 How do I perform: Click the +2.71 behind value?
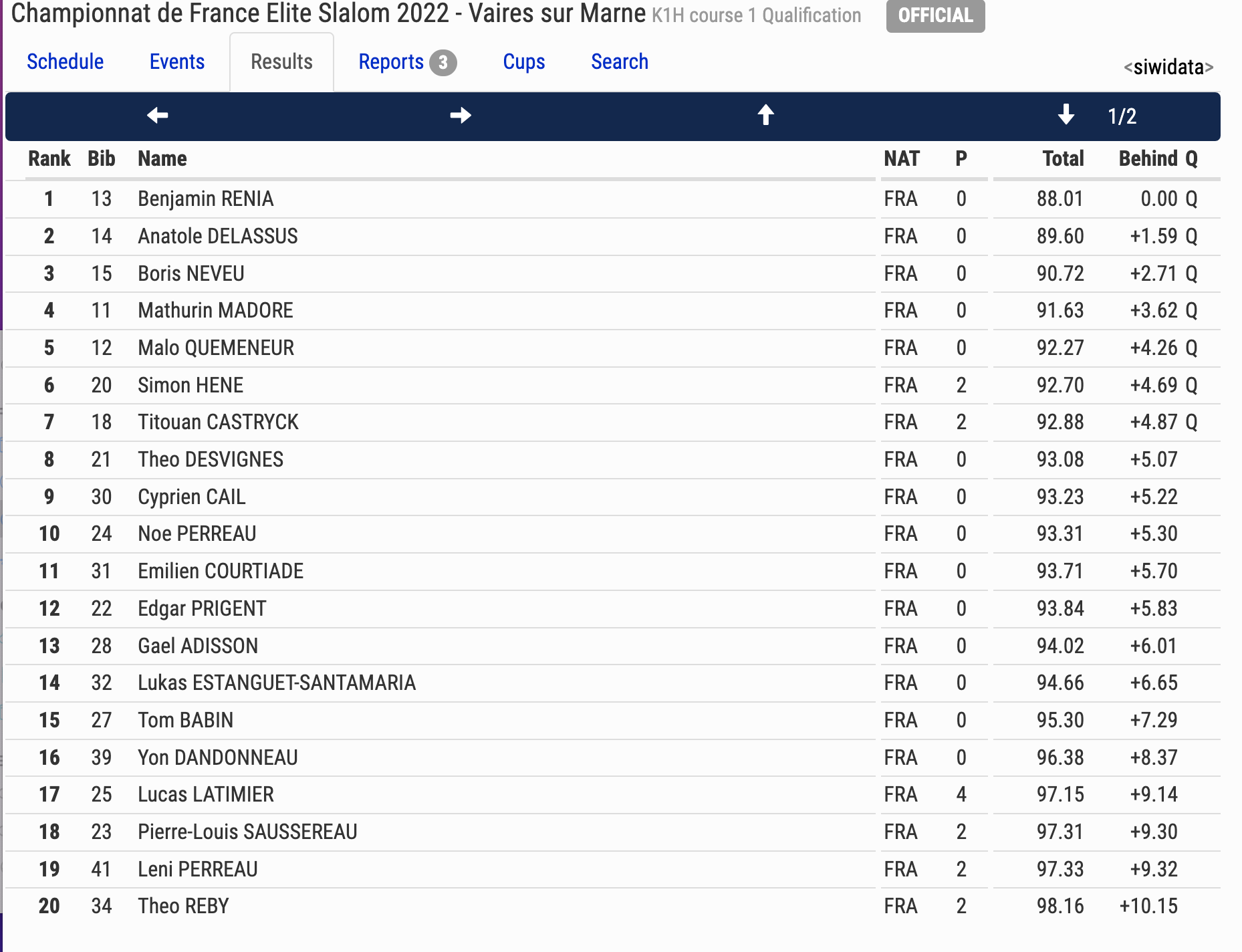pyautogui.click(x=1154, y=274)
